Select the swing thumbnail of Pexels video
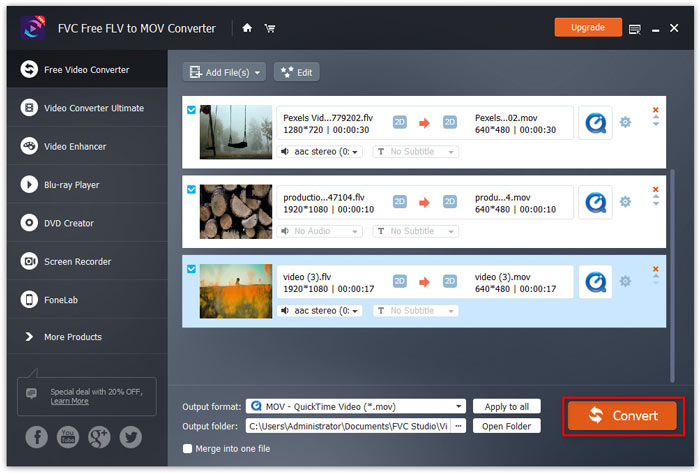The image size is (700, 473). 236,132
